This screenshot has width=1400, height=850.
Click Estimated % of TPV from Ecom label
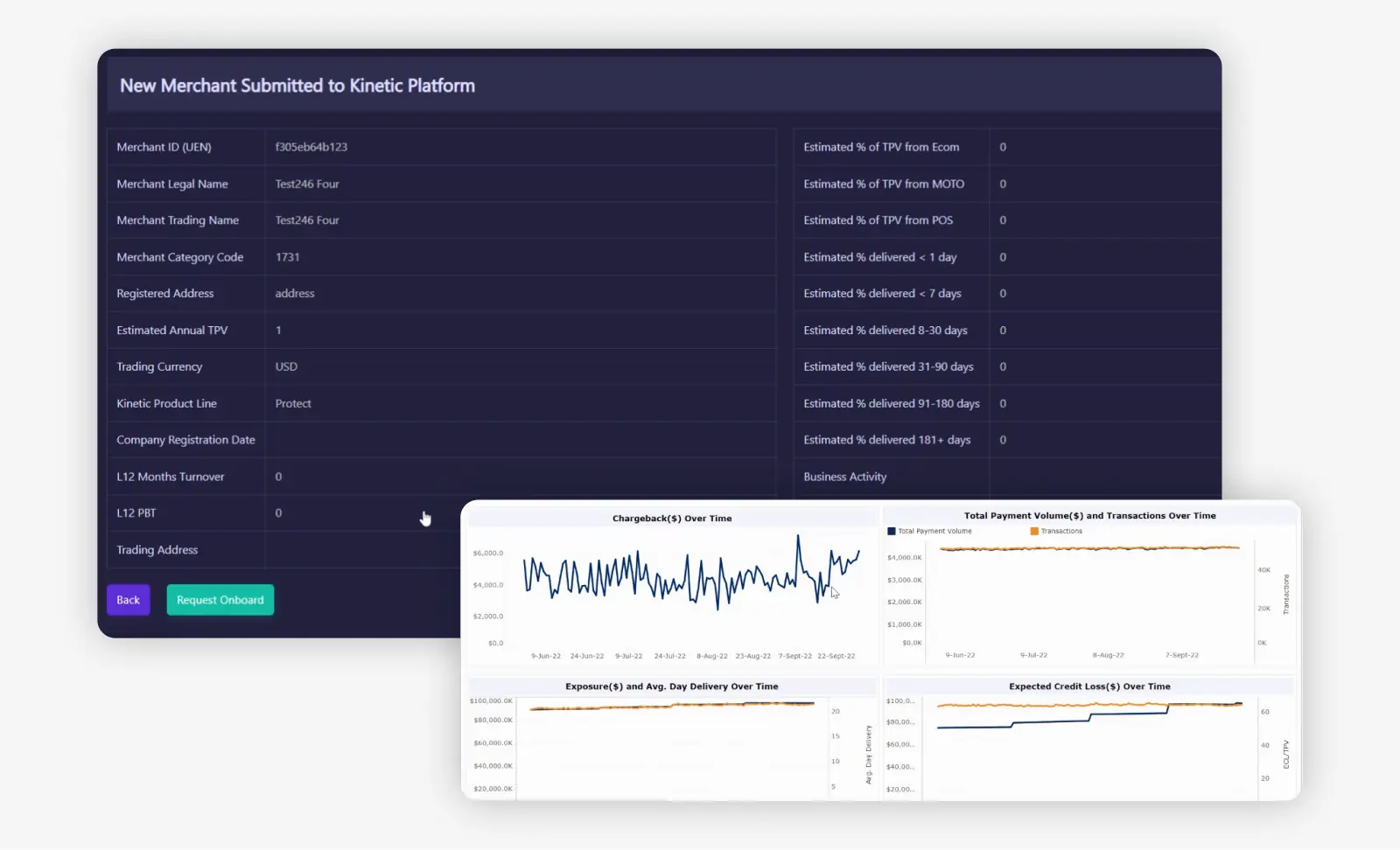[881, 147]
